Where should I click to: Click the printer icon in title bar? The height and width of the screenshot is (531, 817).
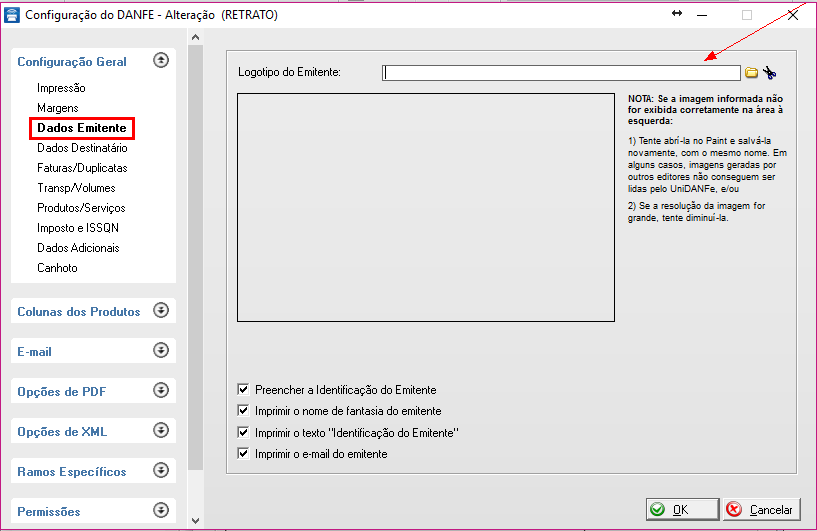[x=11, y=15]
